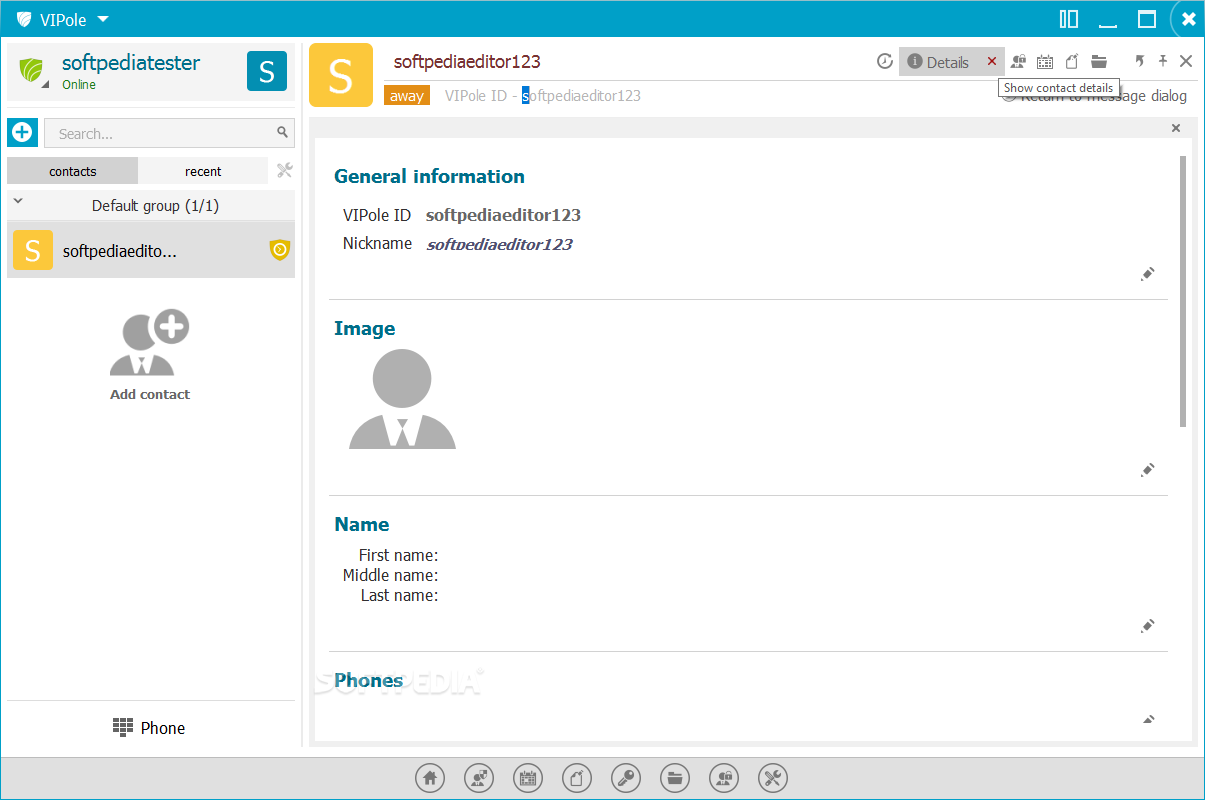Viewport: 1205px width, 800px height.
Task: Open the Home icon in bottom toolbar
Action: pyautogui.click(x=430, y=777)
